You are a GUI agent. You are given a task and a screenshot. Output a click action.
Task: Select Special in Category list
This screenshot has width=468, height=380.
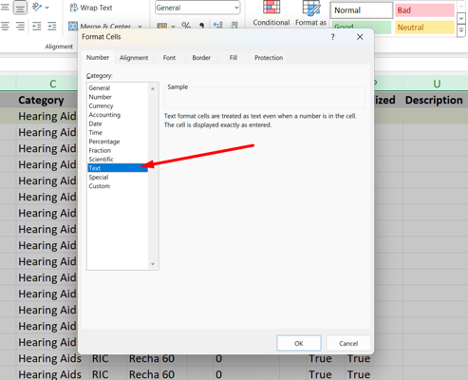(x=118, y=177)
